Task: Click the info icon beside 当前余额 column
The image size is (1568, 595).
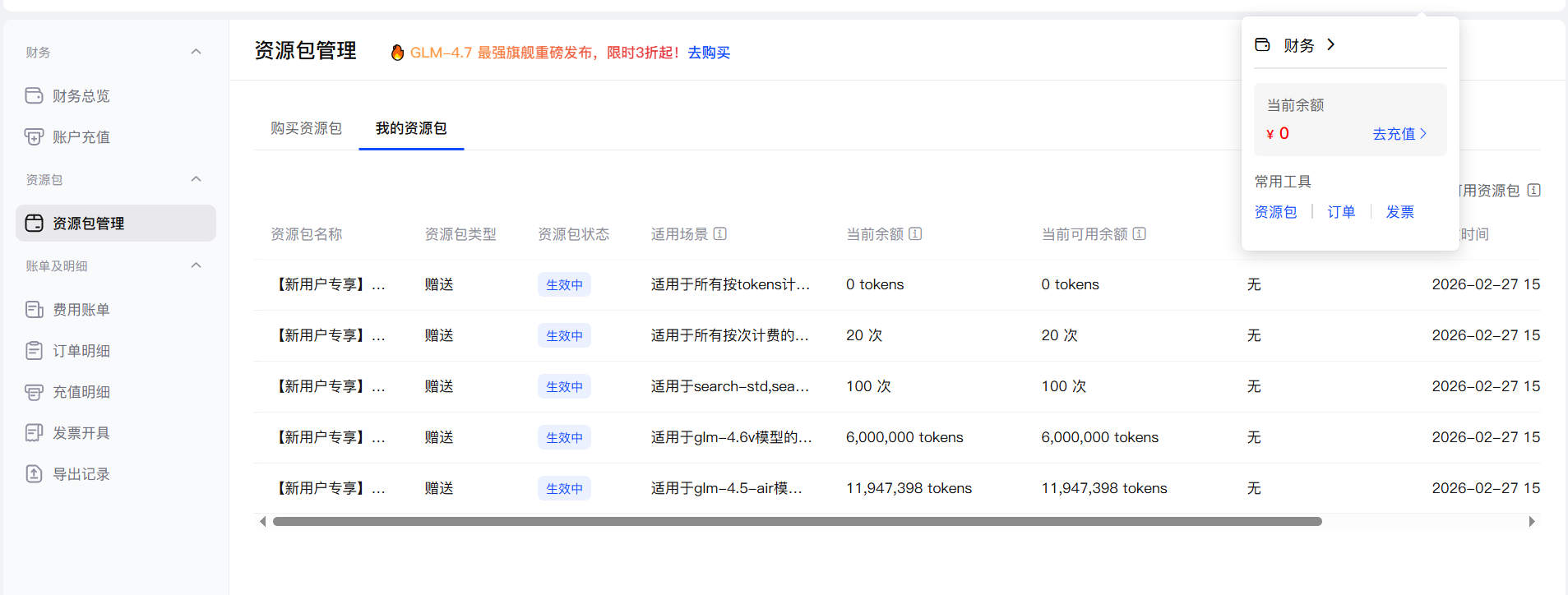Action: tap(915, 234)
